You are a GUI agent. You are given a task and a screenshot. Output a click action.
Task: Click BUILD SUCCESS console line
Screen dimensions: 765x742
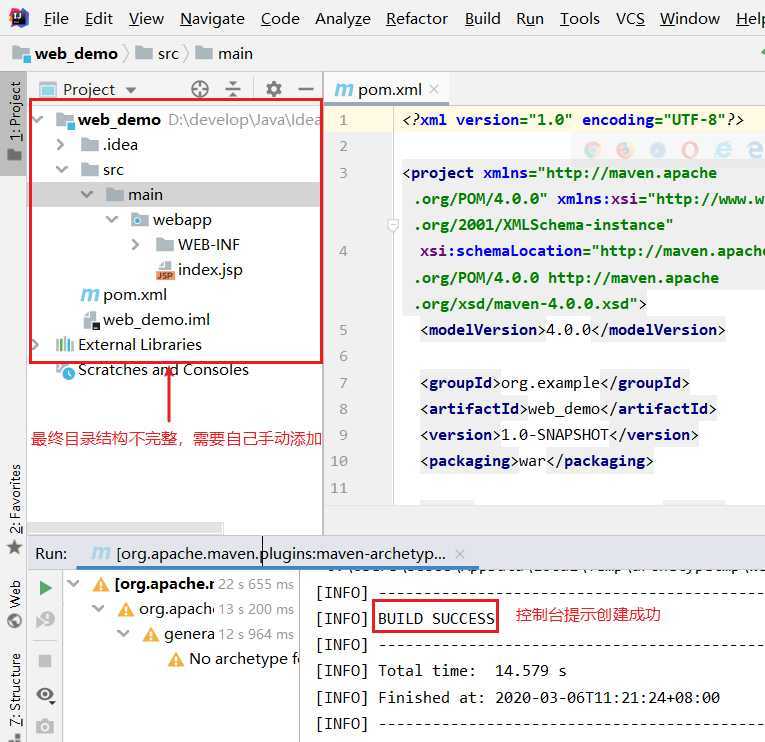tap(436, 618)
